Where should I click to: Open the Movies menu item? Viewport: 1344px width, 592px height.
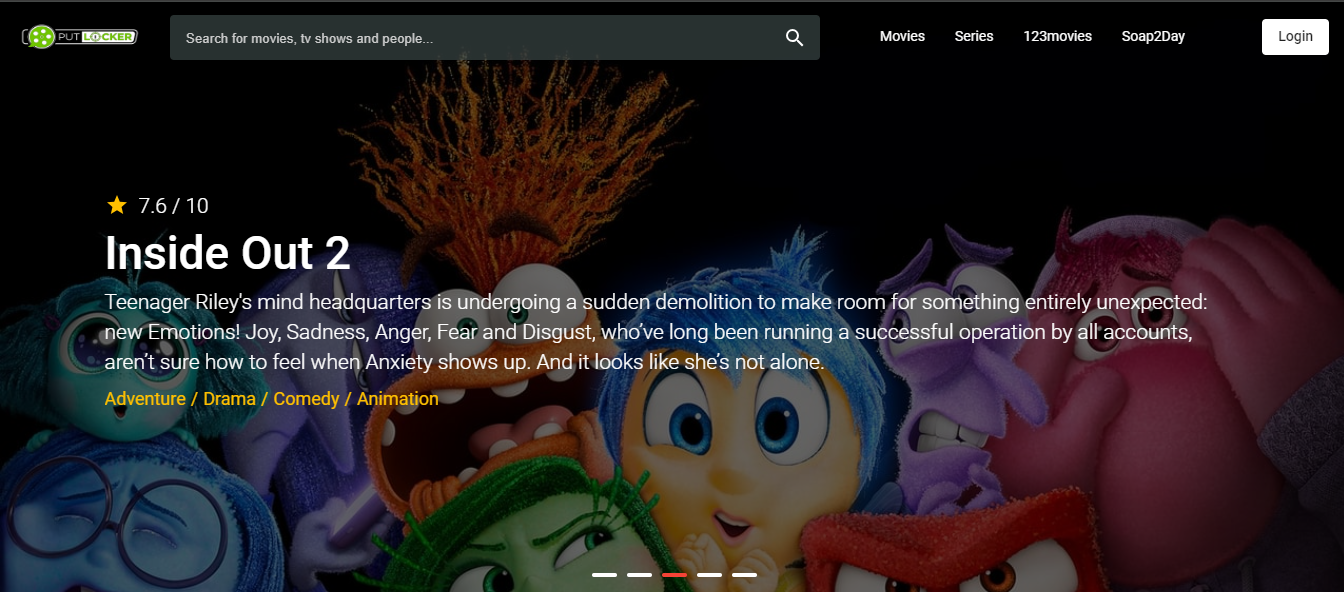click(x=902, y=36)
